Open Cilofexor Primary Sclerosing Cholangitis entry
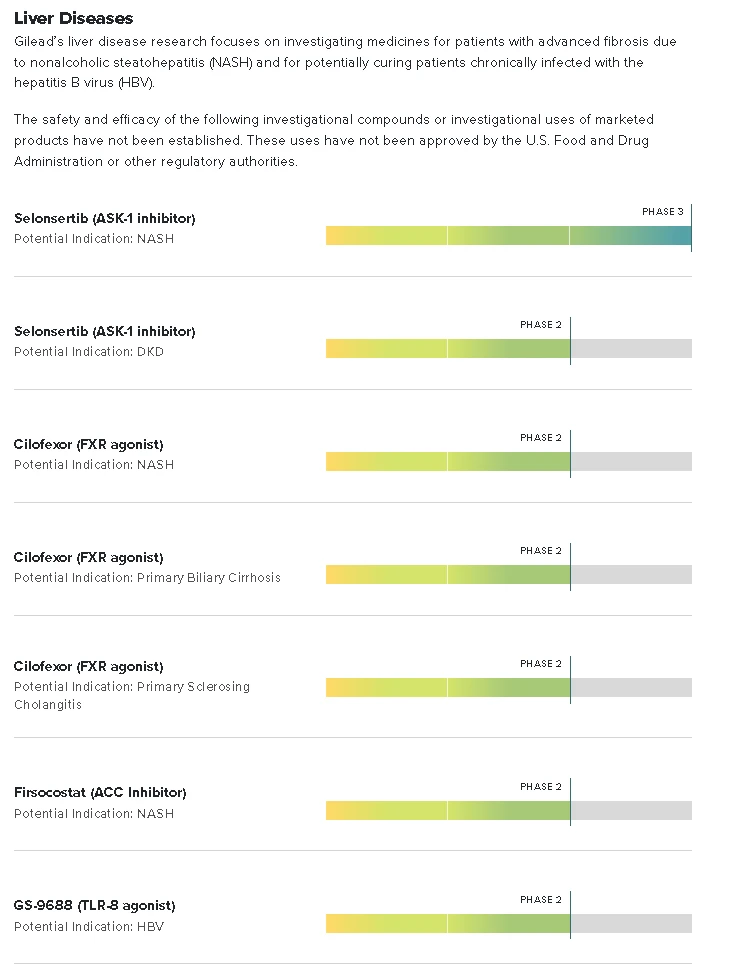This screenshot has width=730, height=979. [x=88, y=666]
